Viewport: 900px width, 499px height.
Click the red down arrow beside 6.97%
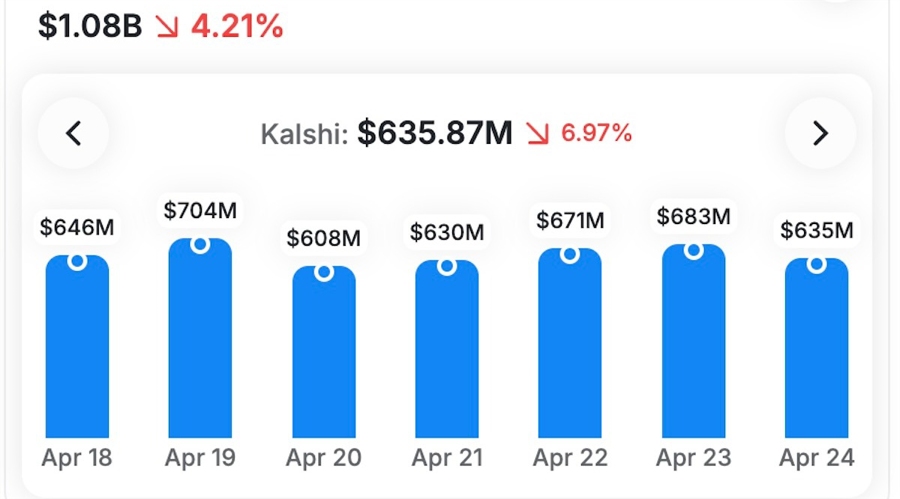(x=538, y=133)
